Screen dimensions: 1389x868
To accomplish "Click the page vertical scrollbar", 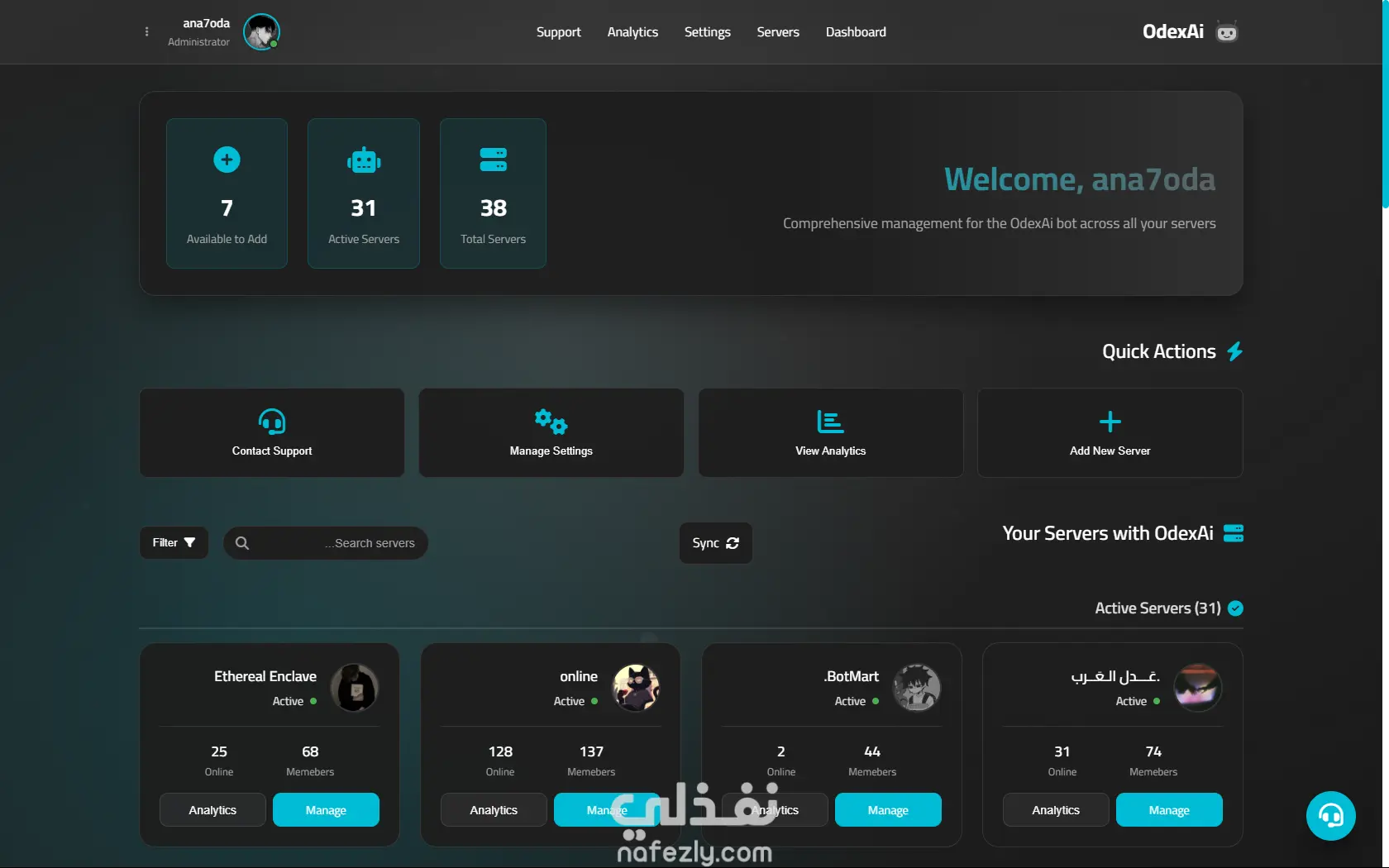I will click(x=1386, y=103).
